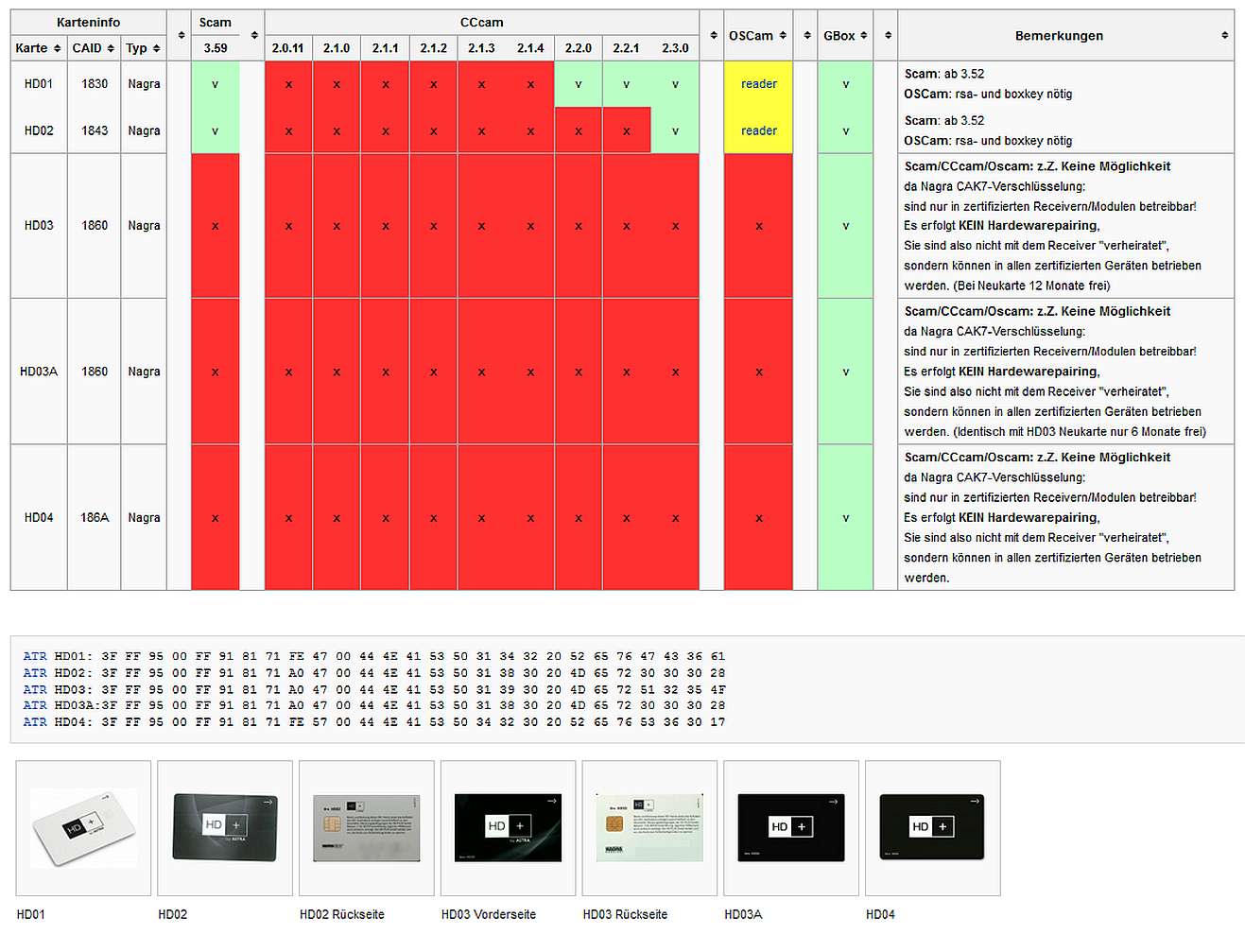Open the reader link in the HD01 row
The height and width of the screenshot is (952, 1245).
point(758,84)
